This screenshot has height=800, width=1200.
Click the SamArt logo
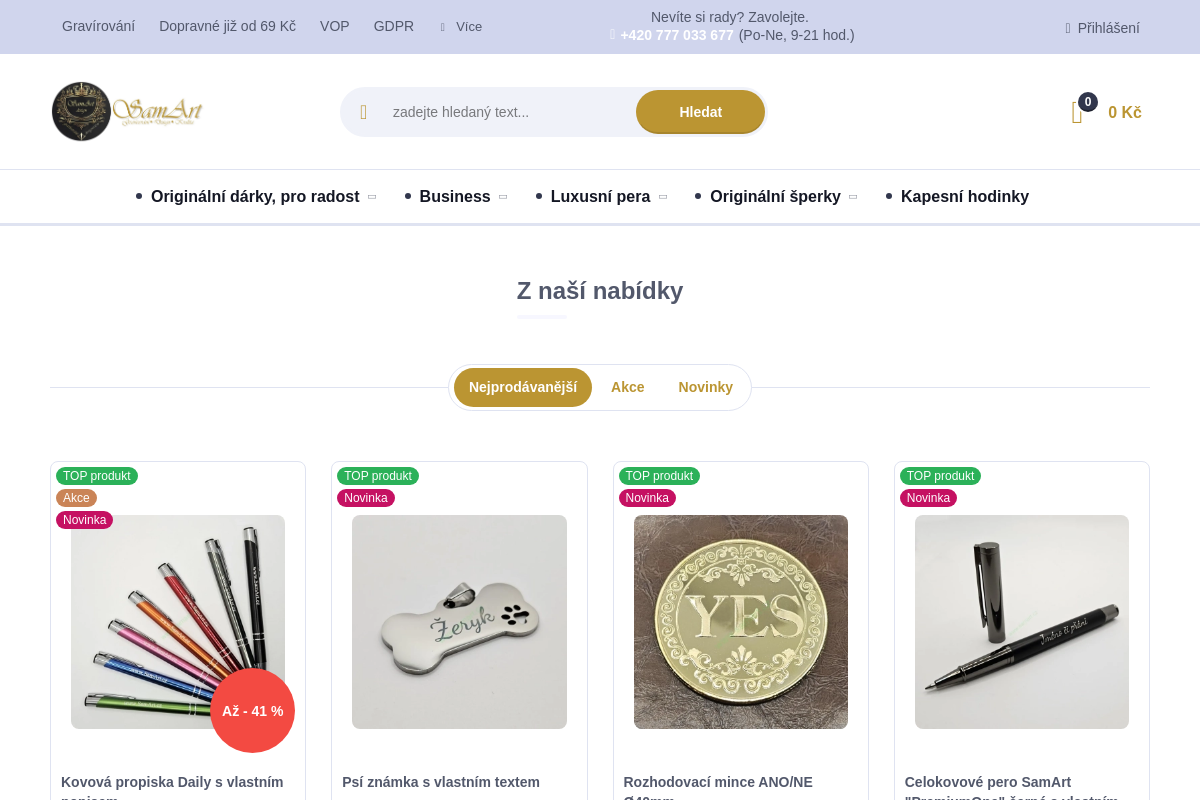(127, 112)
